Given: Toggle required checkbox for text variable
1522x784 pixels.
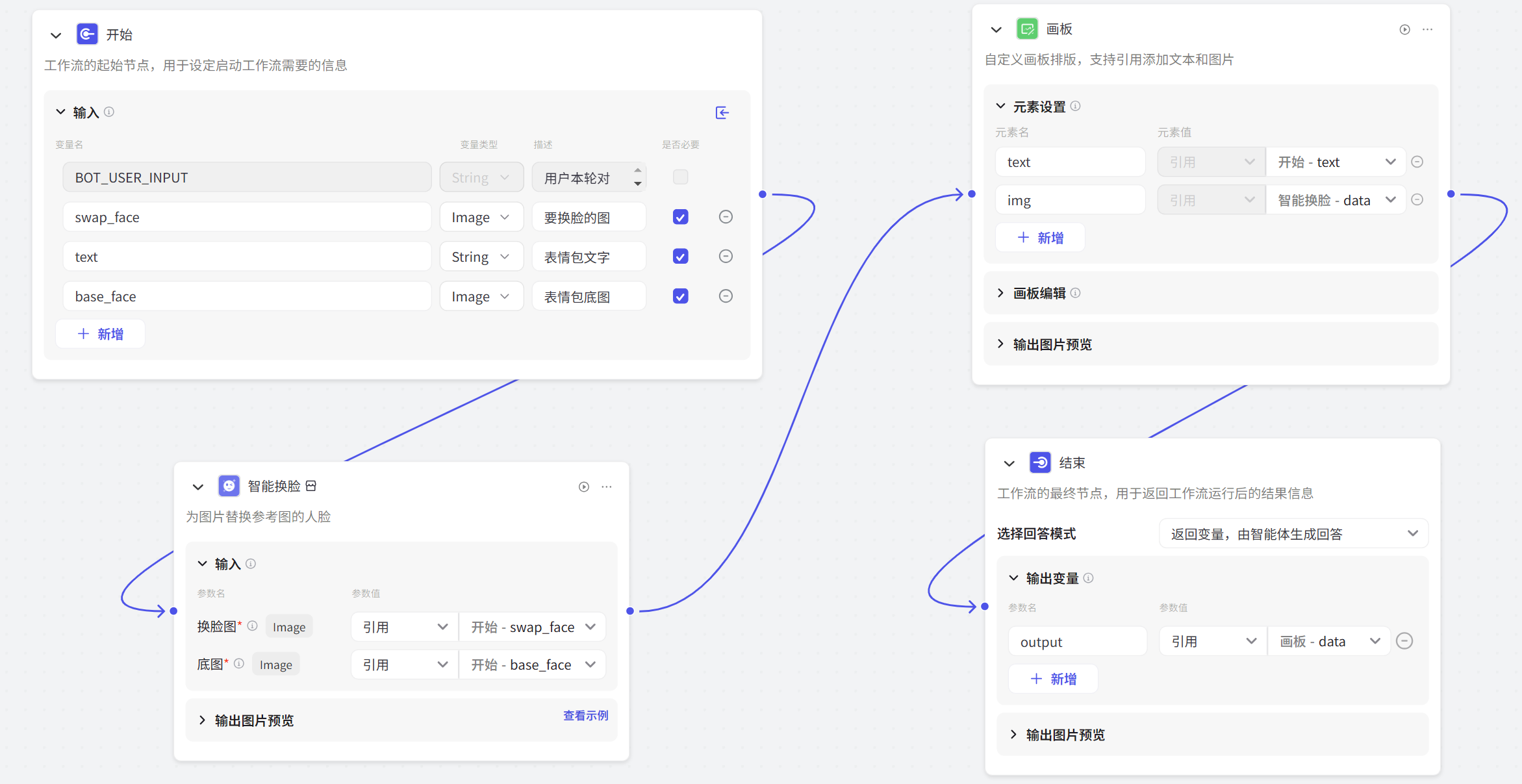Looking at the screenshot, I should [x=680, y=257].
